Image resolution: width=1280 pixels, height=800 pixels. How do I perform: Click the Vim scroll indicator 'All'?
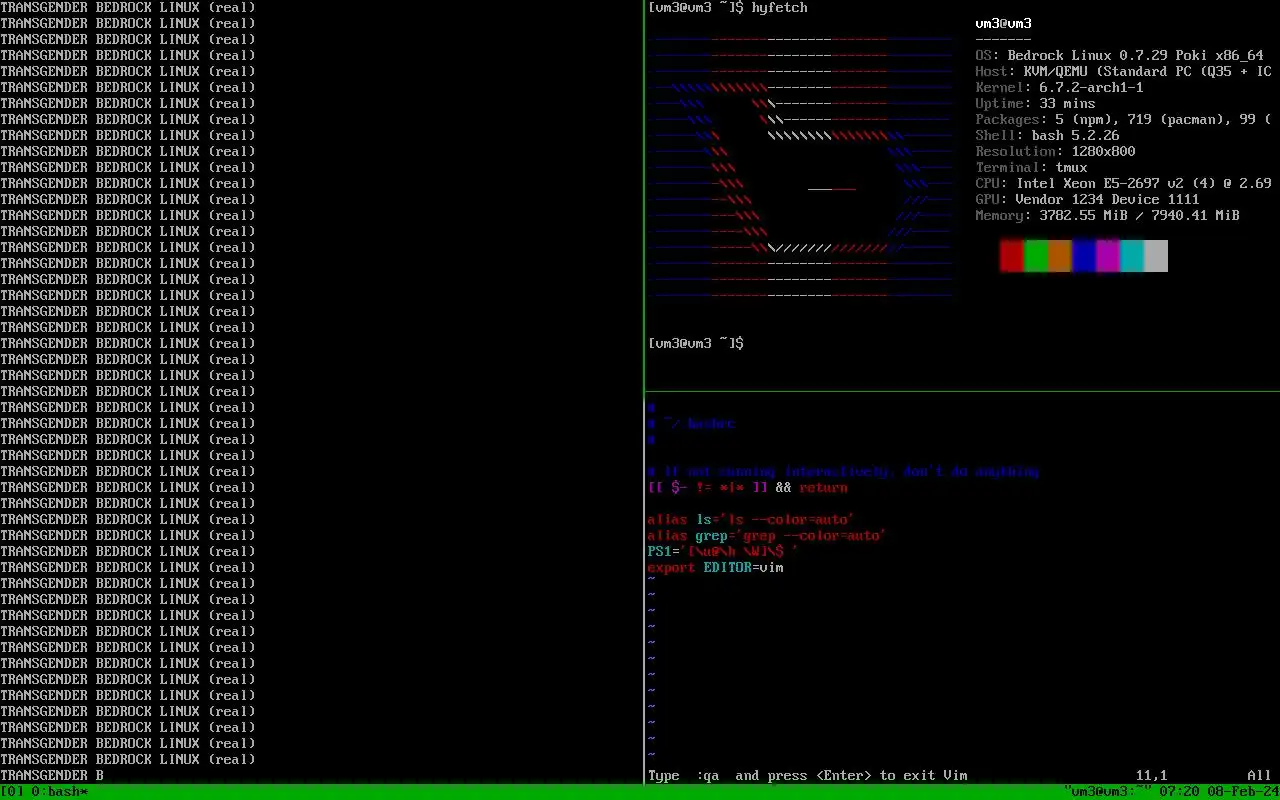click(x=1260, y=776)
